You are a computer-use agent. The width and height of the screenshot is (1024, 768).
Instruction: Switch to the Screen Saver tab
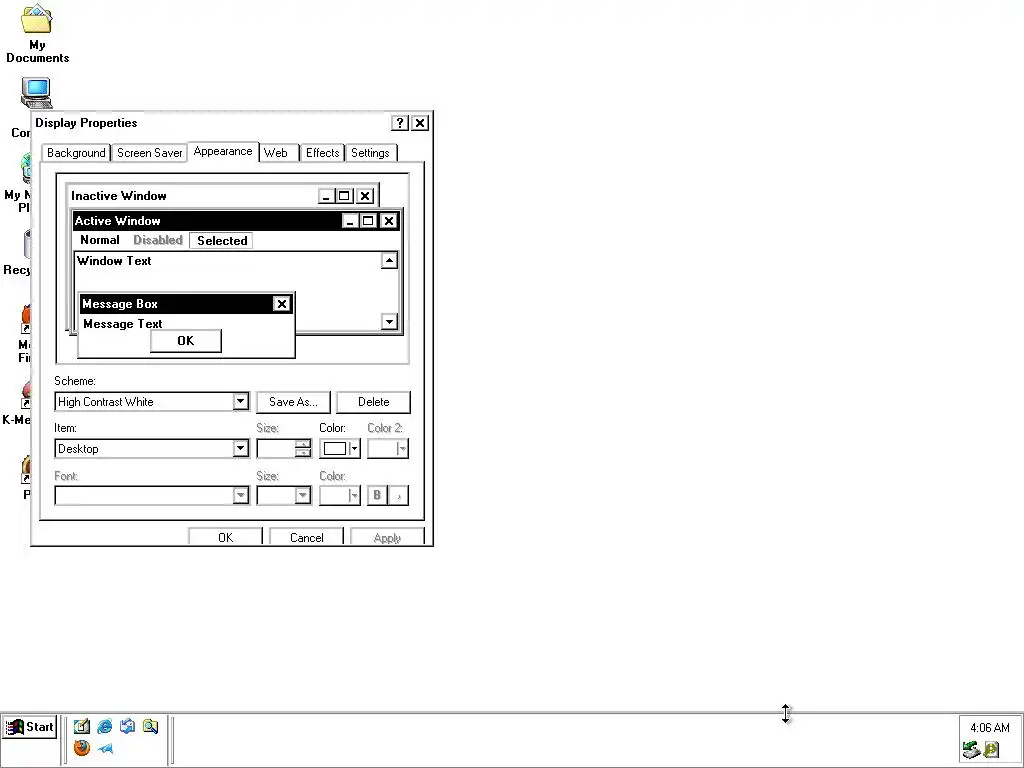(x=150, y=153)
